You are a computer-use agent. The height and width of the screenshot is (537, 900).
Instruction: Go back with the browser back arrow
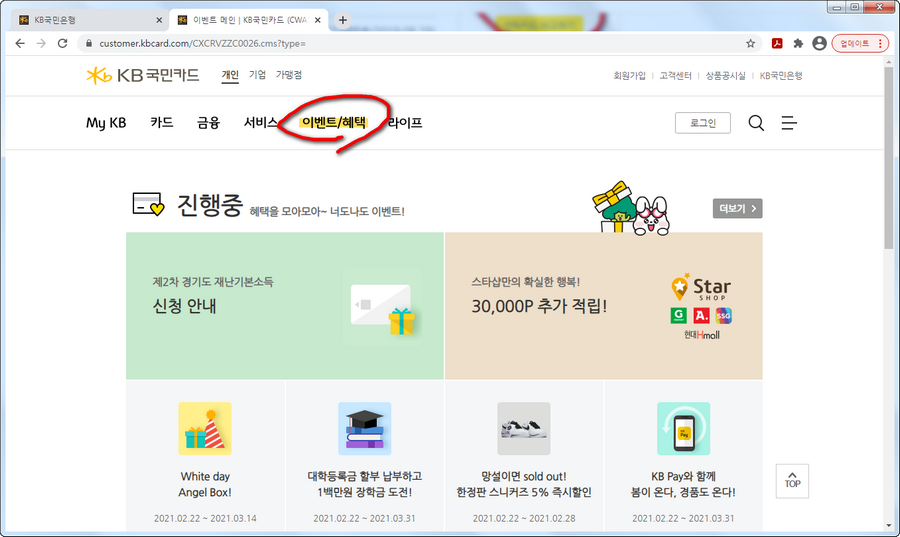20,44
